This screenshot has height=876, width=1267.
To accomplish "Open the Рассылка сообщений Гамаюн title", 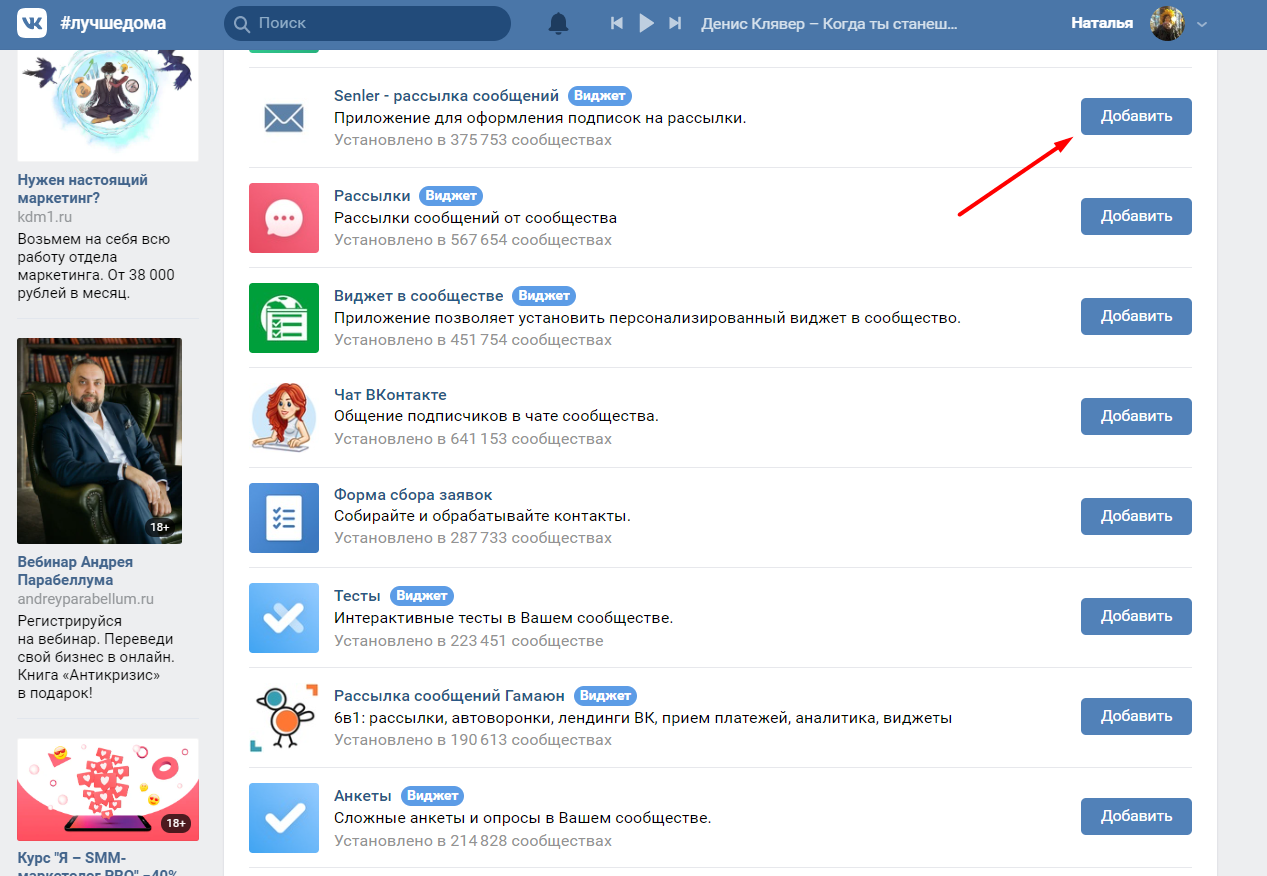I will click(x=449, y=696).
